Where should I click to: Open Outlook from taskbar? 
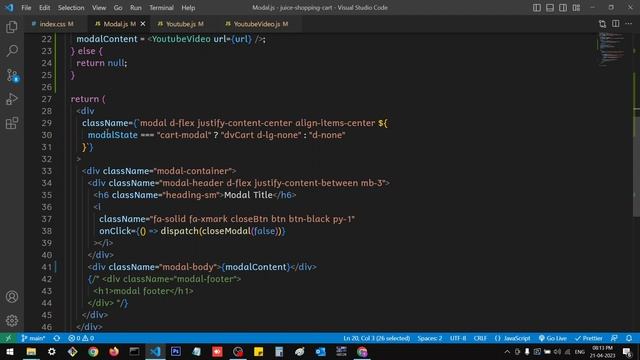(x=320, y=352)
